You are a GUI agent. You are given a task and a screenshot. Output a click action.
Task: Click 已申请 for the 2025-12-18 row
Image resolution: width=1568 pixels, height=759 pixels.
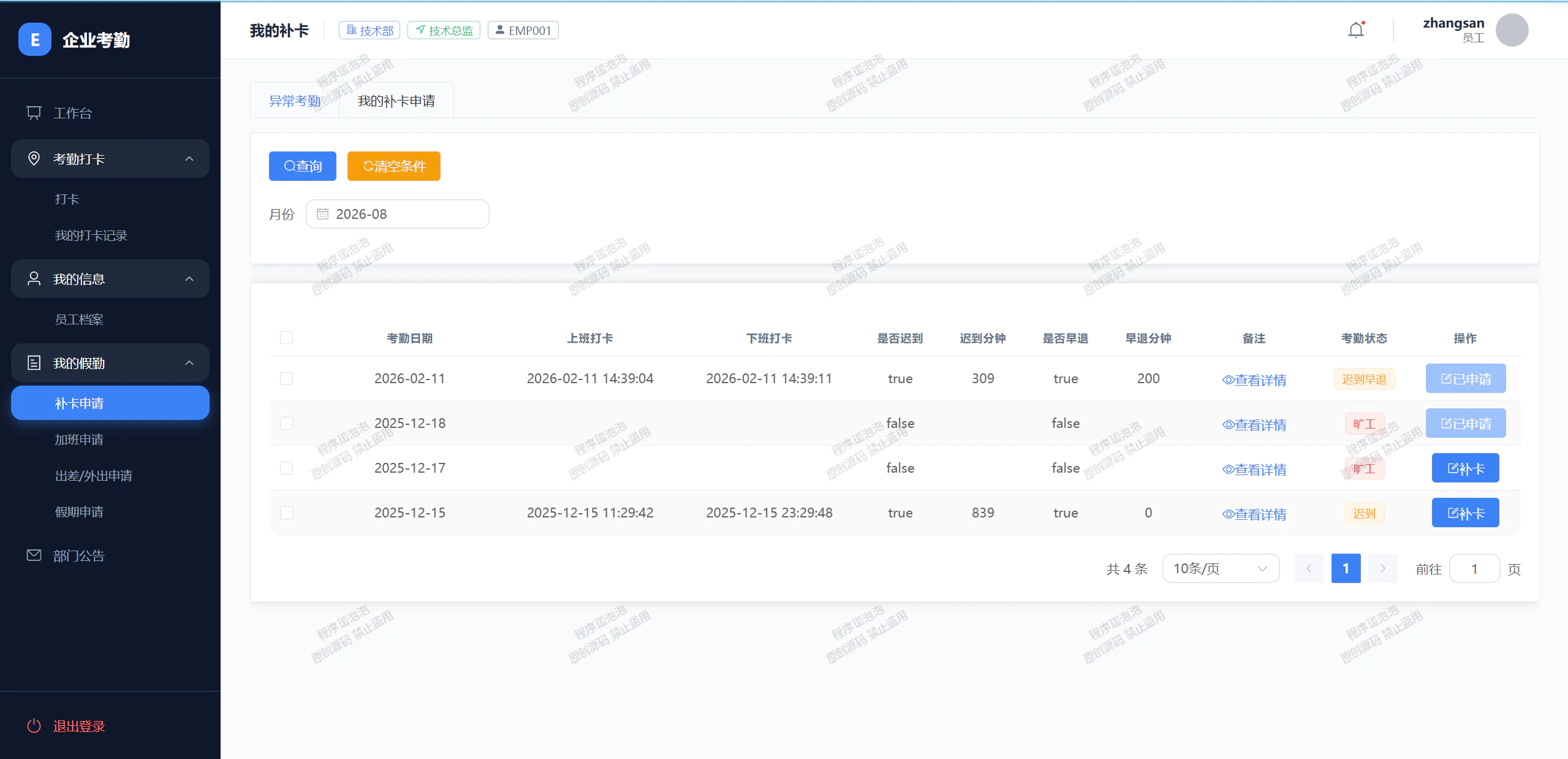click(x=1465, y=423)
